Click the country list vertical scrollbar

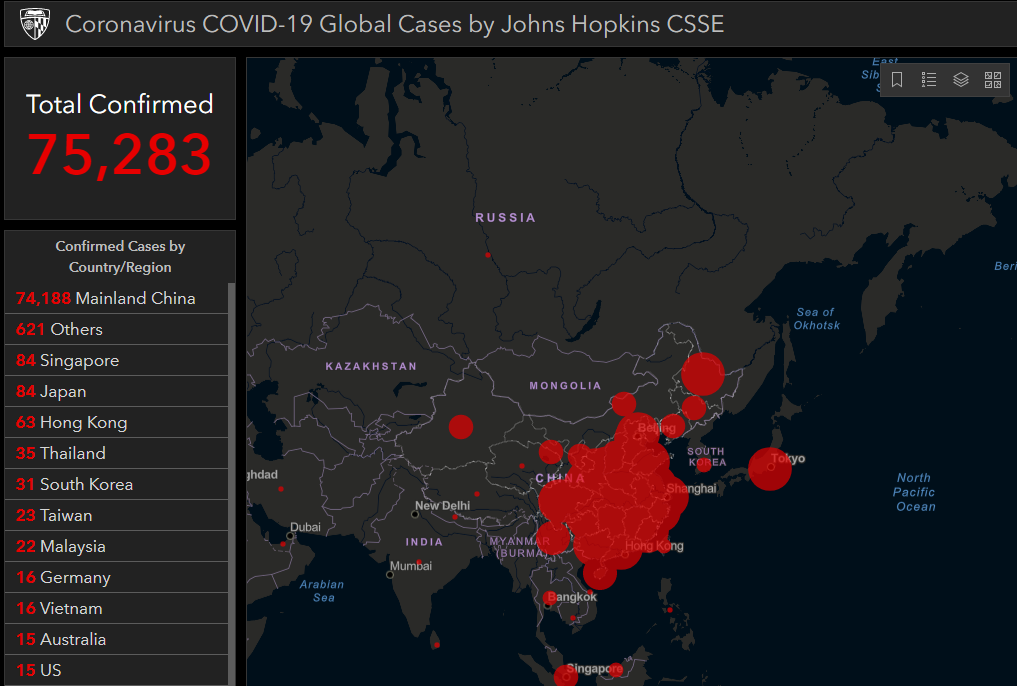[x=232, y=484]
